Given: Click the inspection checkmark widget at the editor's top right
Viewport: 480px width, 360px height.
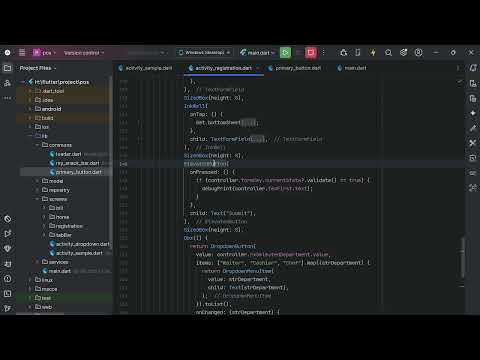Looking at the screenshot, I should click(460, 81).
